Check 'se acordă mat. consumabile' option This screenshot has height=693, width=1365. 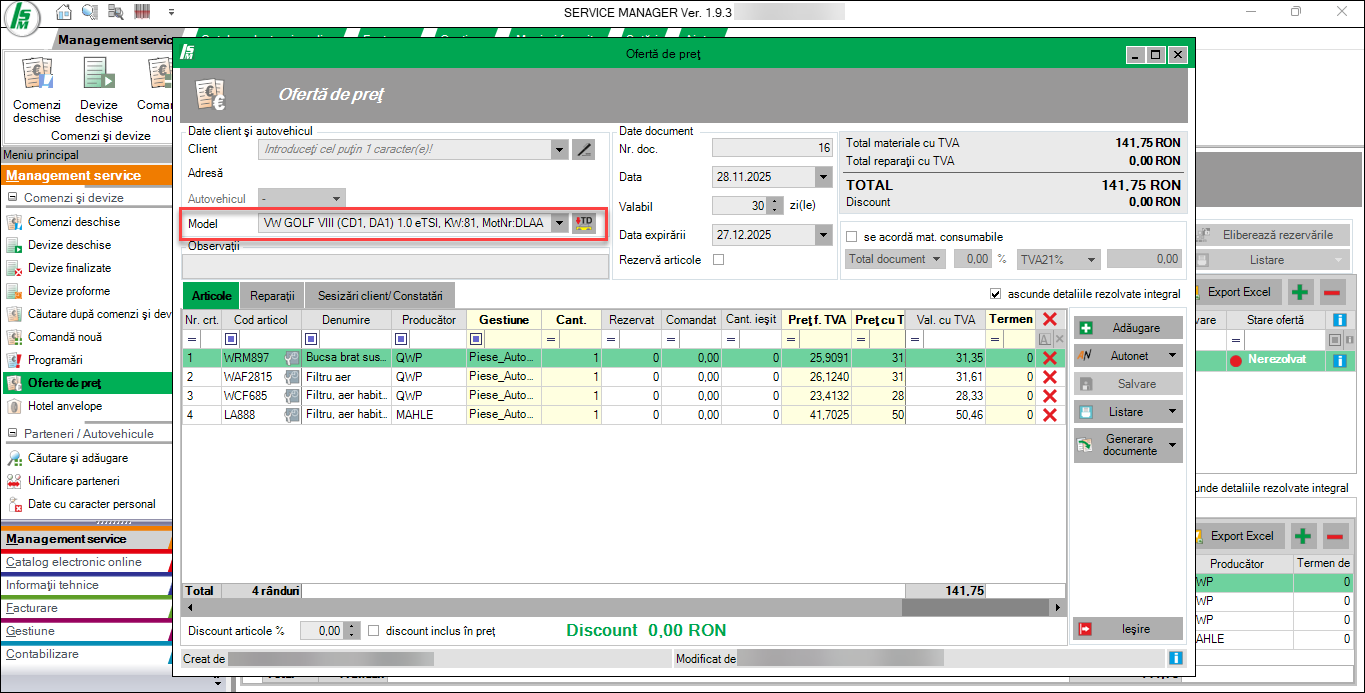coord(852,237)
